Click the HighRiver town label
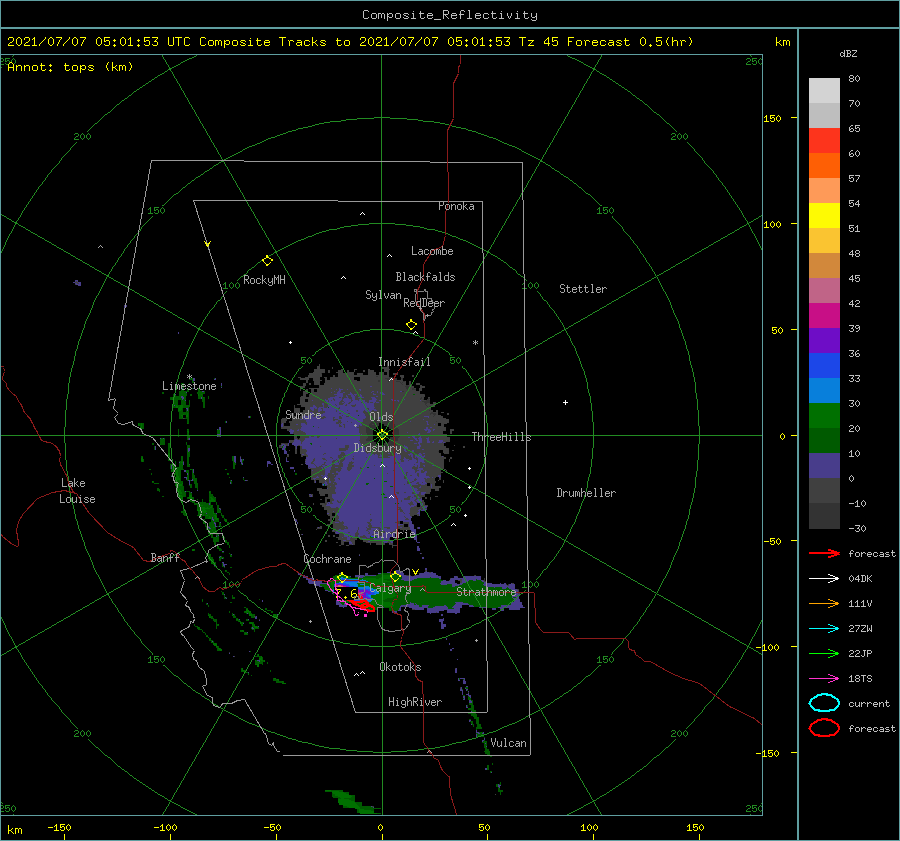 415,702
